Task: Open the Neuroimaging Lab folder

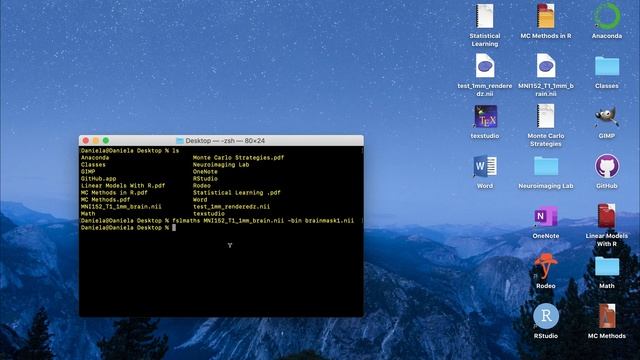Action: (546, 166)
